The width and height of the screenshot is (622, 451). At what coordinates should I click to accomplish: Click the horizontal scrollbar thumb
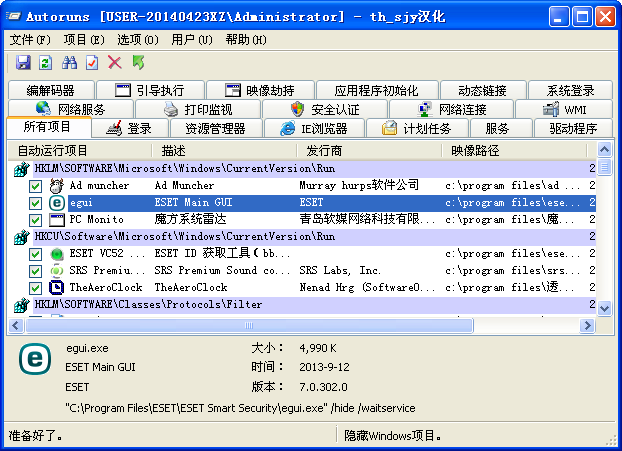pos(249,326)
